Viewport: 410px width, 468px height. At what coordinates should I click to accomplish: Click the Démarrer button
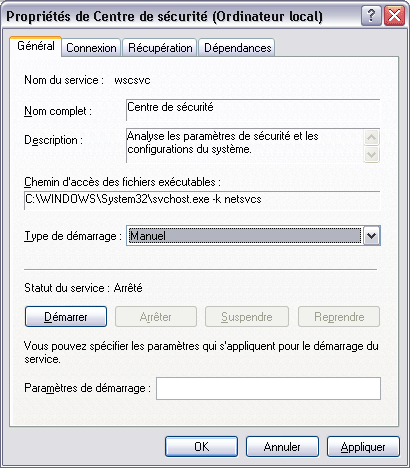[x=66, y=317]
